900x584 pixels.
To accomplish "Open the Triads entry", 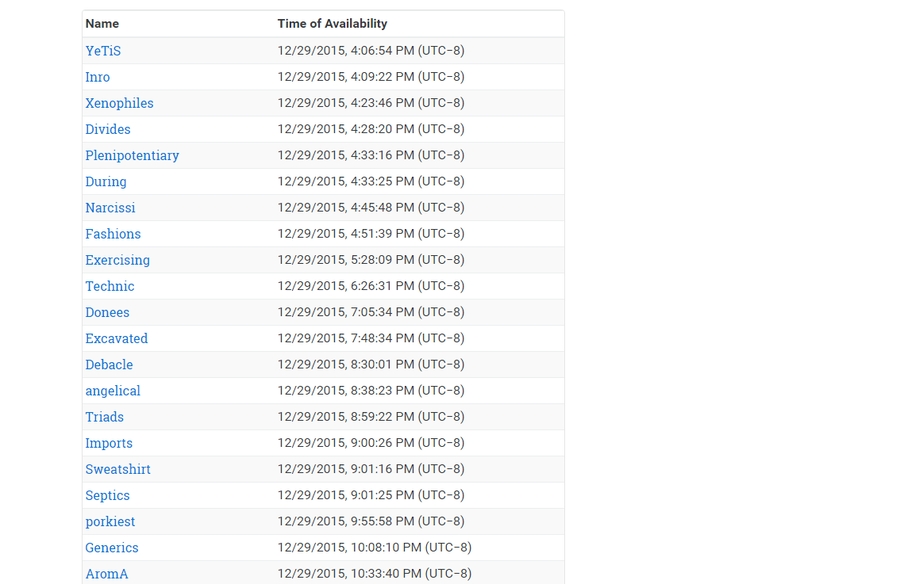I will click(x=105, y=417).
